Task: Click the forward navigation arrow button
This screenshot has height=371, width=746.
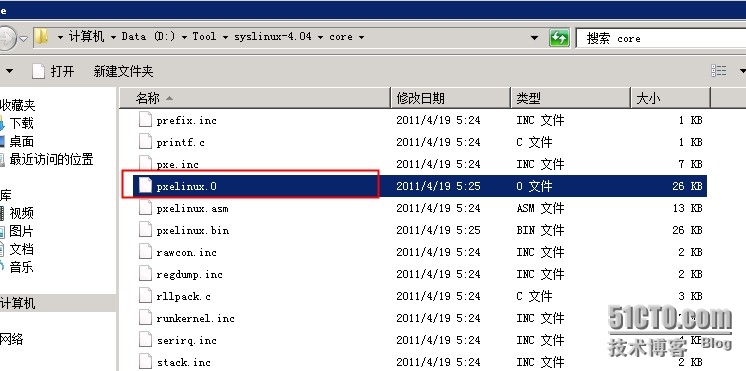Action: pyautogui.click(x=6, y=37)
